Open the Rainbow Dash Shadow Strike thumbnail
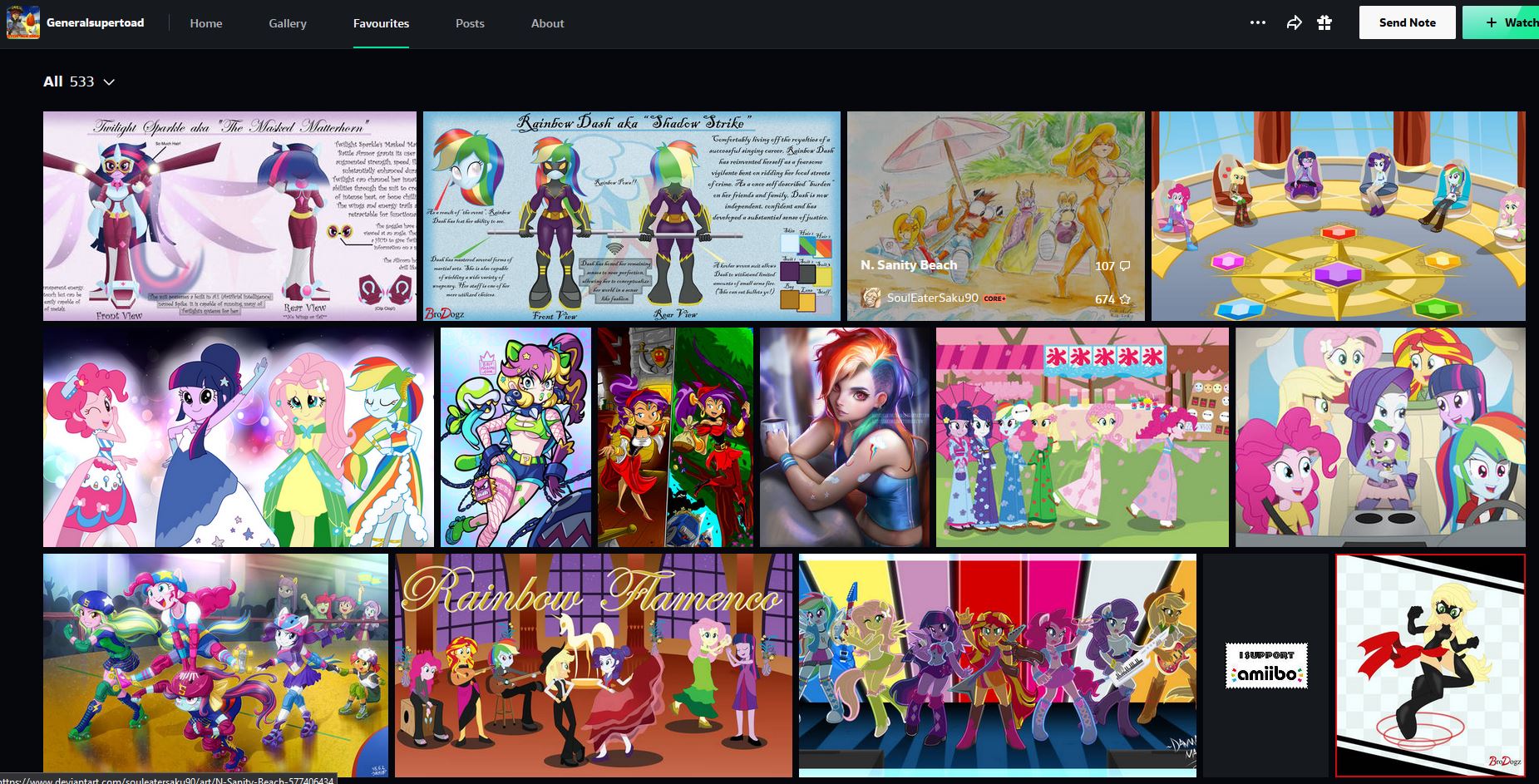Screen dimensions: 1539x784 point(632,216)
